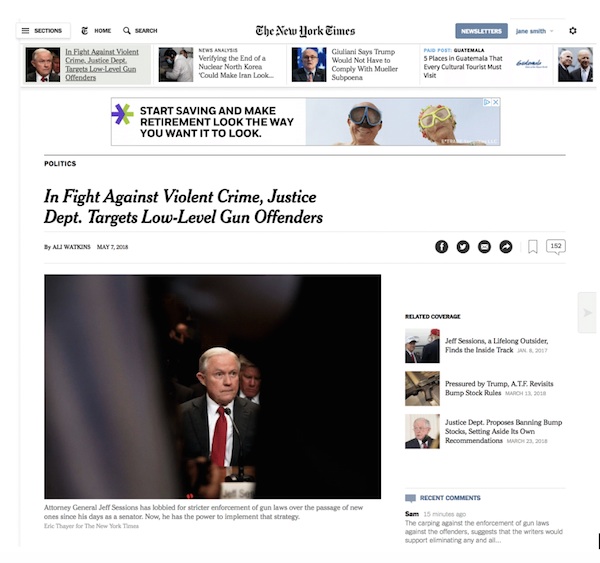Select bump stock rules article thumbnail
The image size is (600, 563).
[422, 388]
